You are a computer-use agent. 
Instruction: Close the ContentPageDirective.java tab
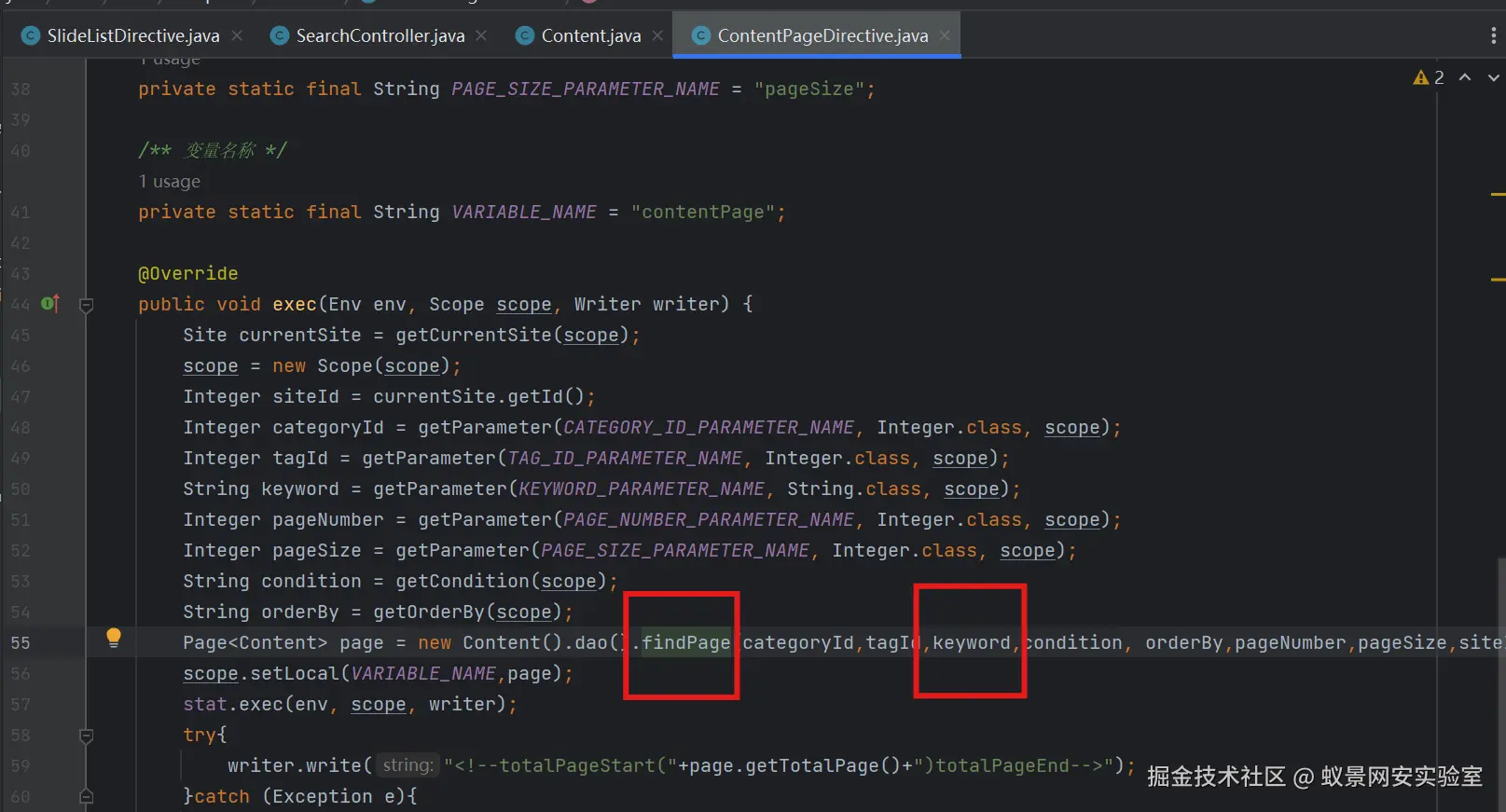coord(945,35)
